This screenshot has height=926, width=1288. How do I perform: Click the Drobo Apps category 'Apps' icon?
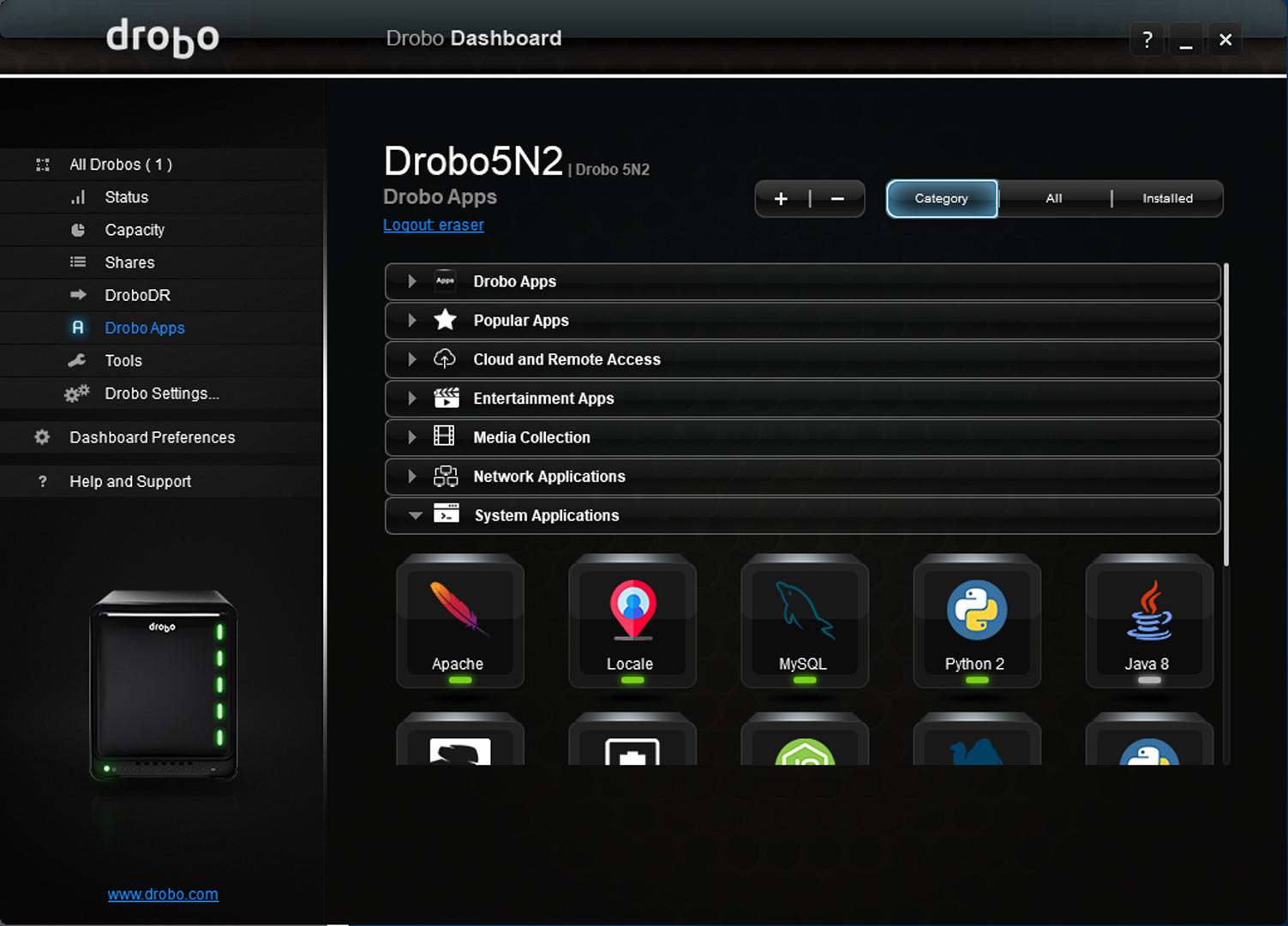(x=445, y=280)
